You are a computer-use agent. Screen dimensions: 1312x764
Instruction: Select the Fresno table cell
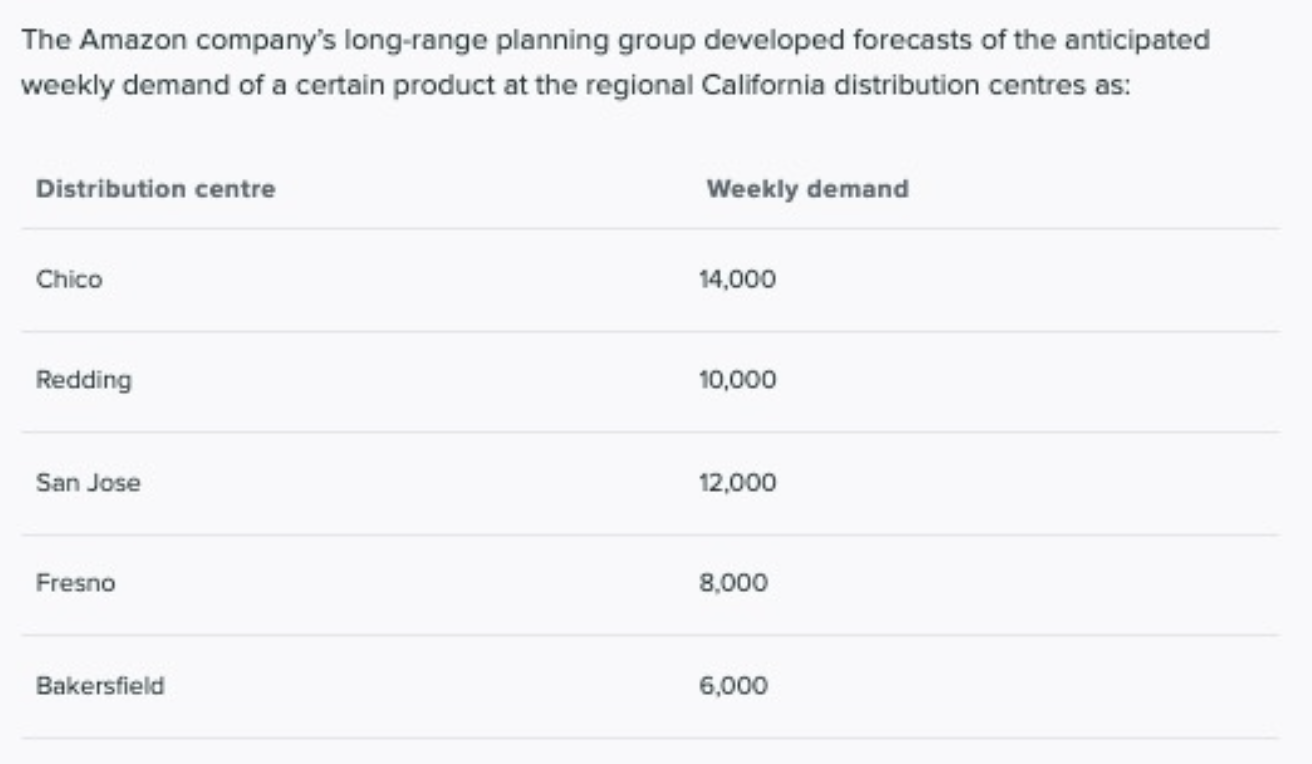pos(75,583)
